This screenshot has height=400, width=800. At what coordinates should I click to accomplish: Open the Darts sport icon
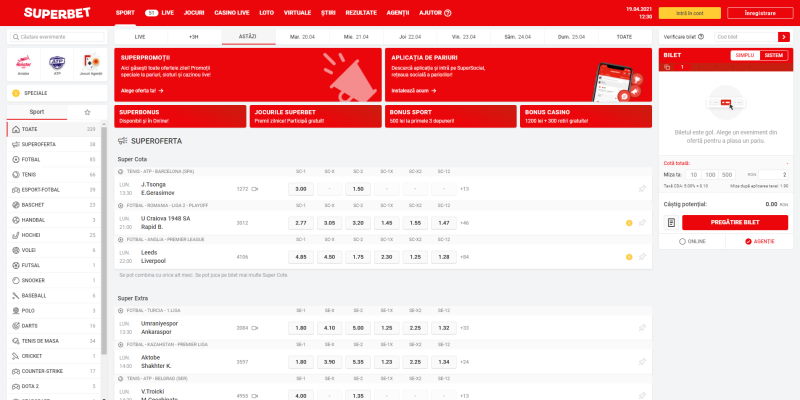16,326
